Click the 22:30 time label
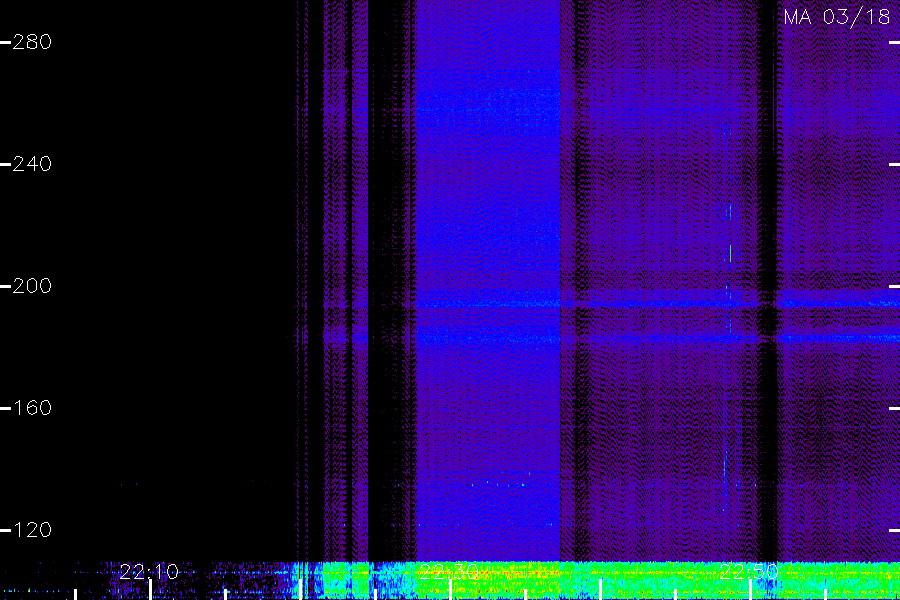Screen dimensions: 900x600 [449, 572]
